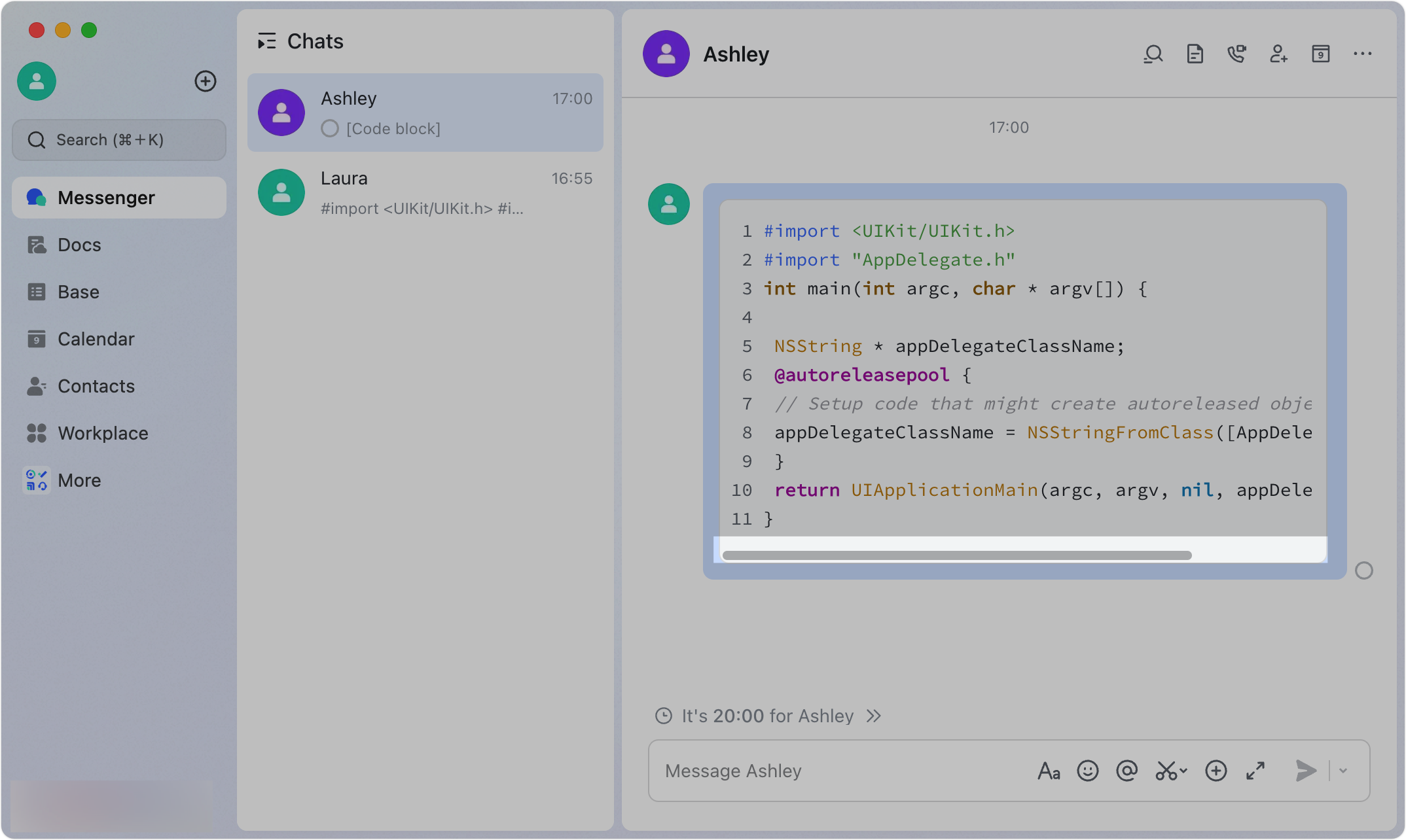Open the shared chat calendar

pos(1321,54)
